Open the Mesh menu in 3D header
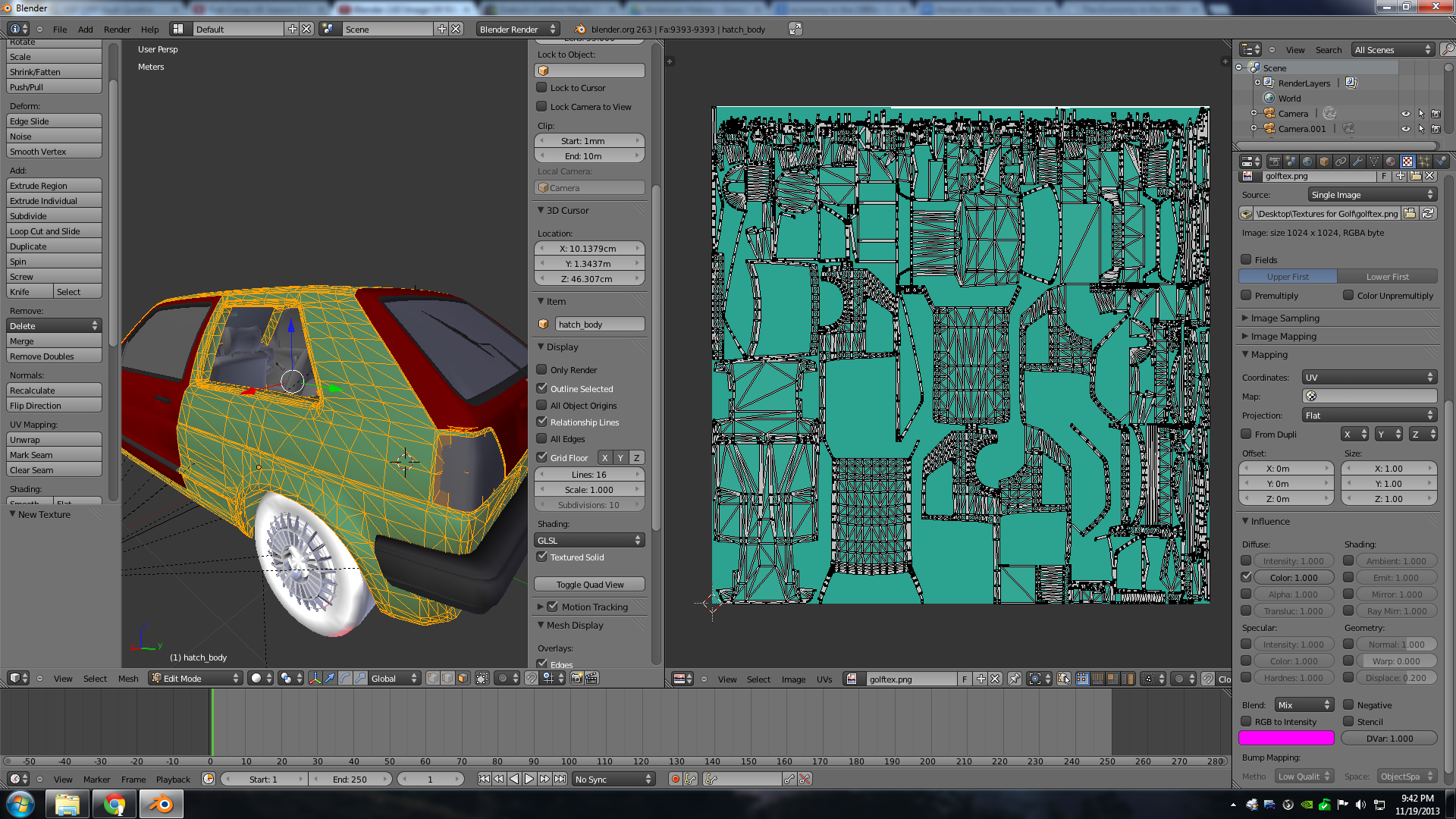The width and height of the screenshot is (1456, 819). 128,678
